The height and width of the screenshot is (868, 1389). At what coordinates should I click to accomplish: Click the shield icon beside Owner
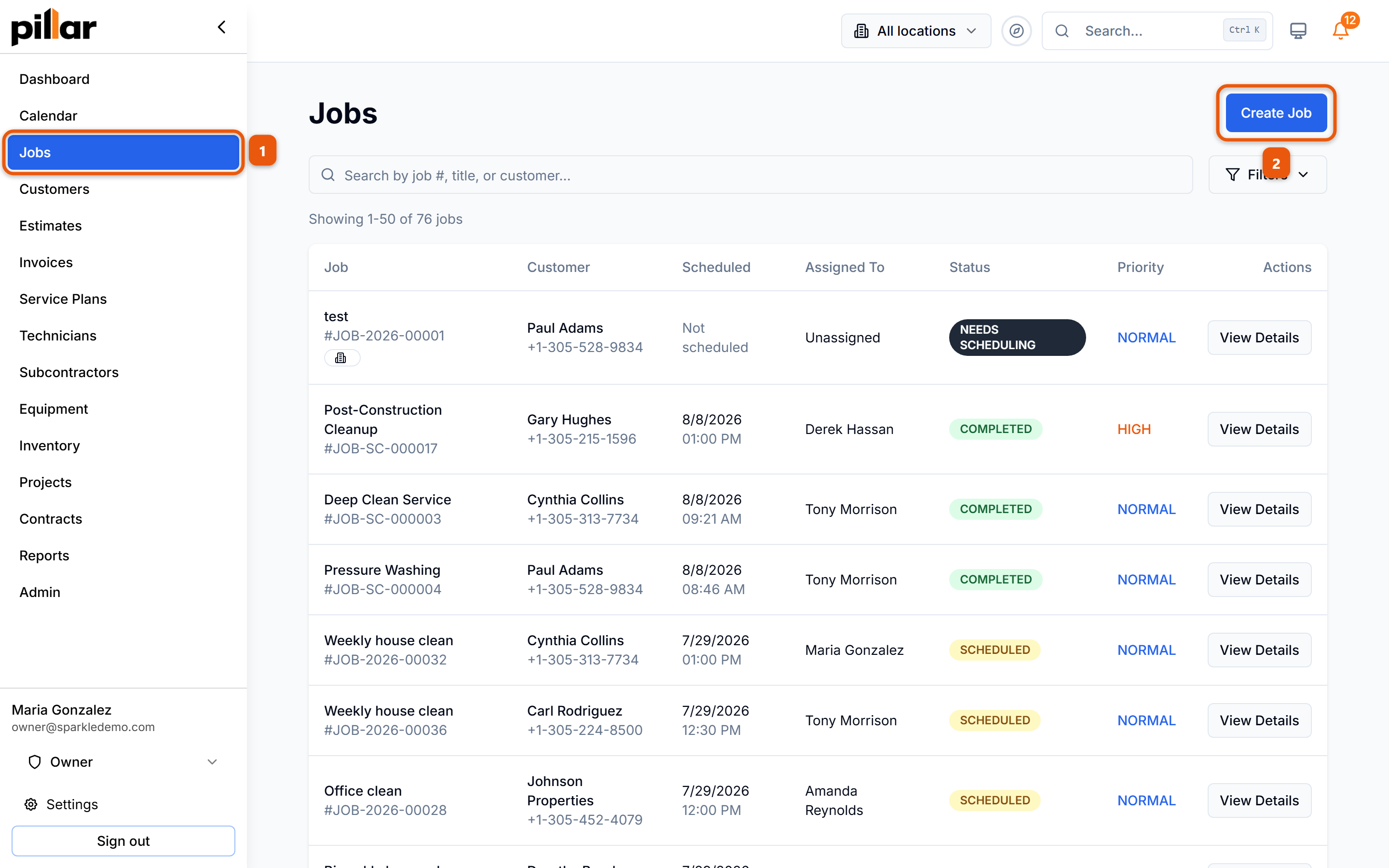tap(34, 762)
